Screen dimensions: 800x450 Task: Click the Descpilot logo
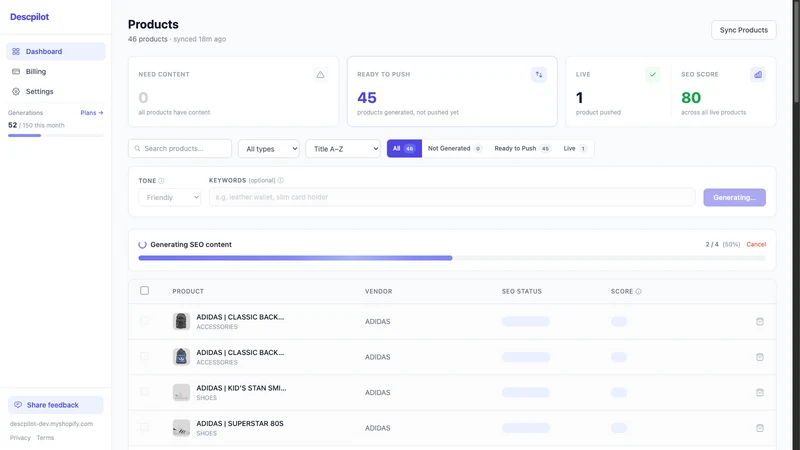tap(30, 17)
